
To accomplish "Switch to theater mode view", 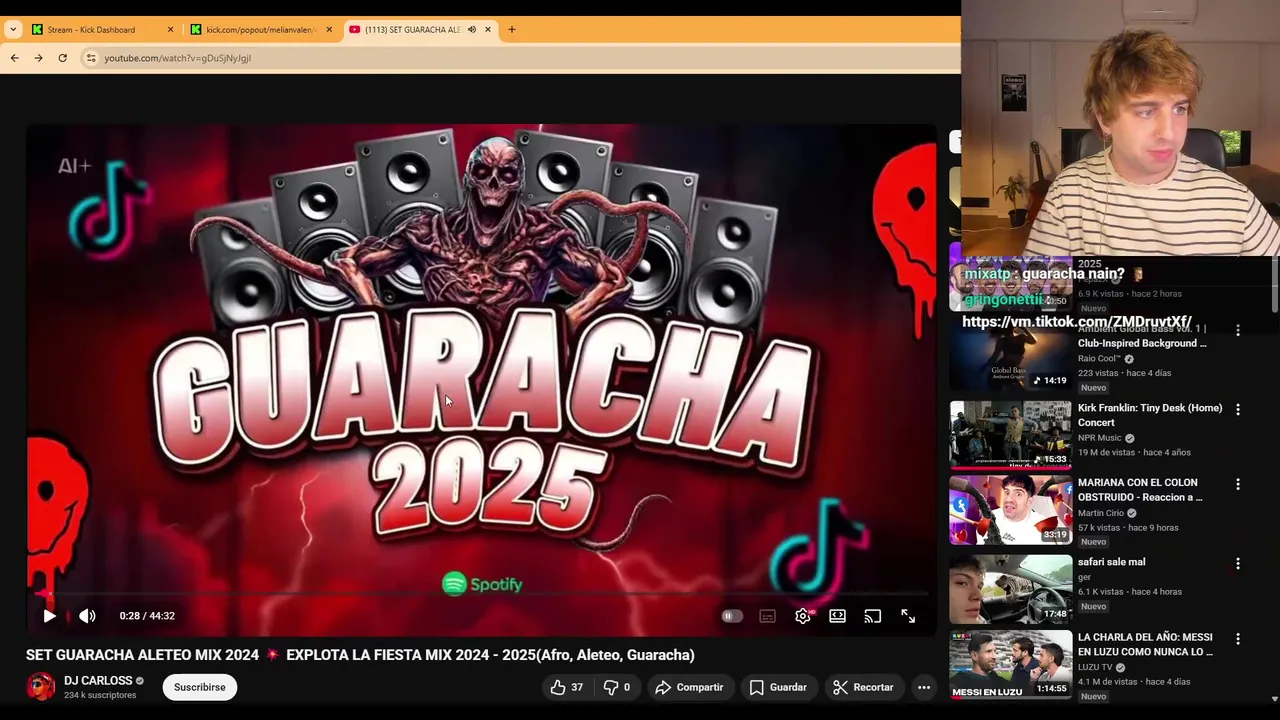I will (x=837, y=616).
